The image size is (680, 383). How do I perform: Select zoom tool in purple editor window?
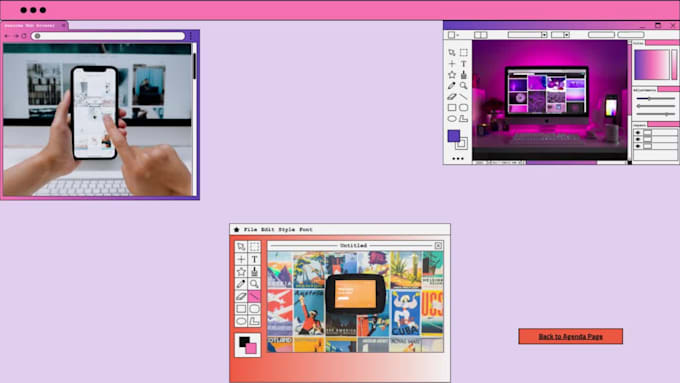pos(464,85)
